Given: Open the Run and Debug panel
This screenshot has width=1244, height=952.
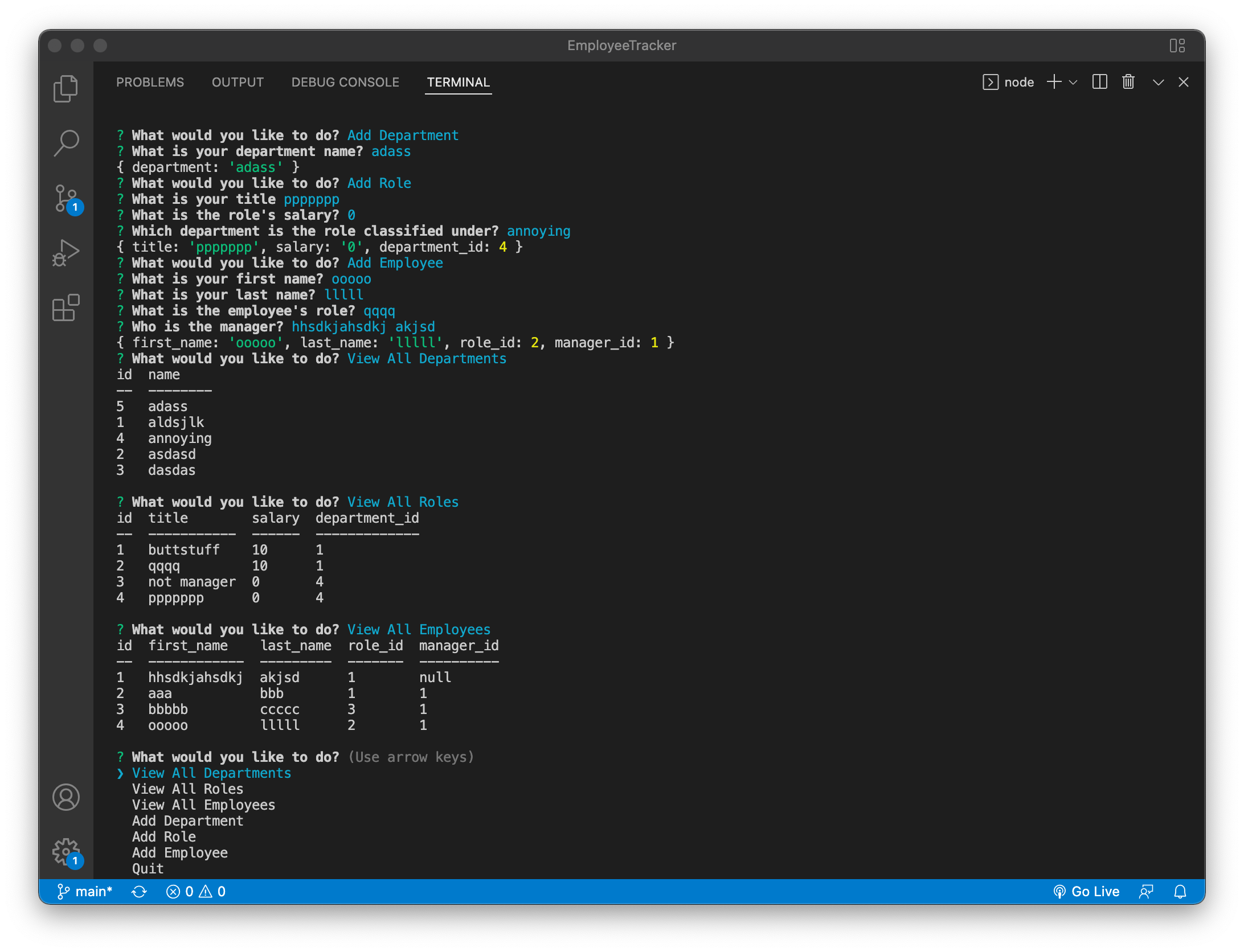Looking at the screenshot, I should click(x=66, y=252).
